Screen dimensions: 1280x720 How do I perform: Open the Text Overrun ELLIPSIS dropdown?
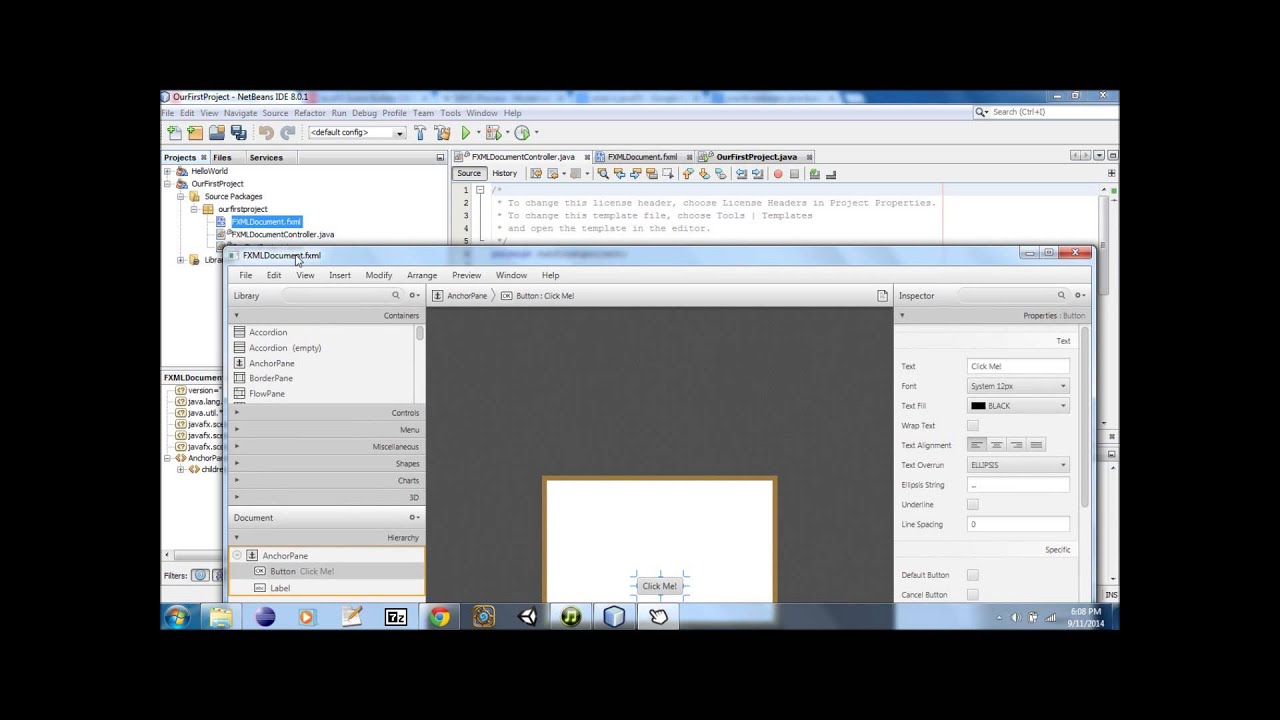(1018, 465)
